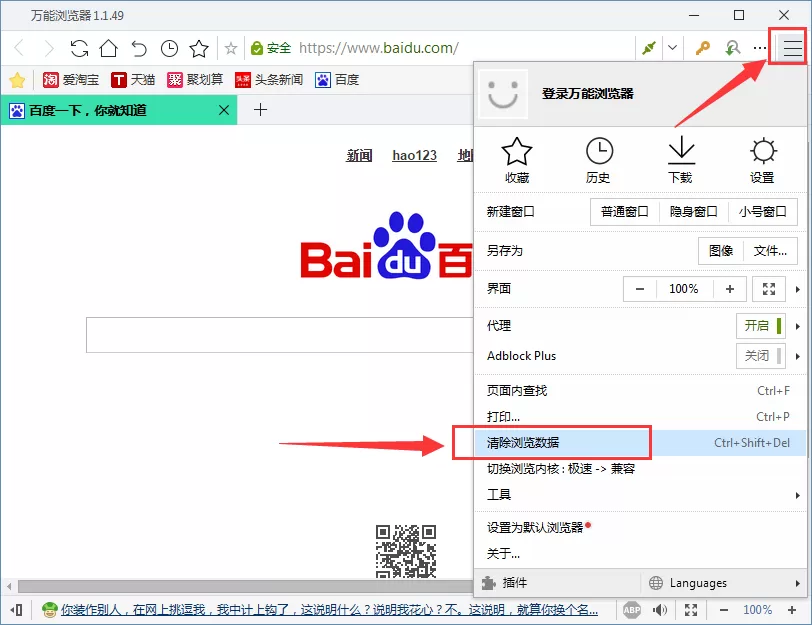Click the Baidu search input box
The image size is (812, 625).
[x=280, y=335]
